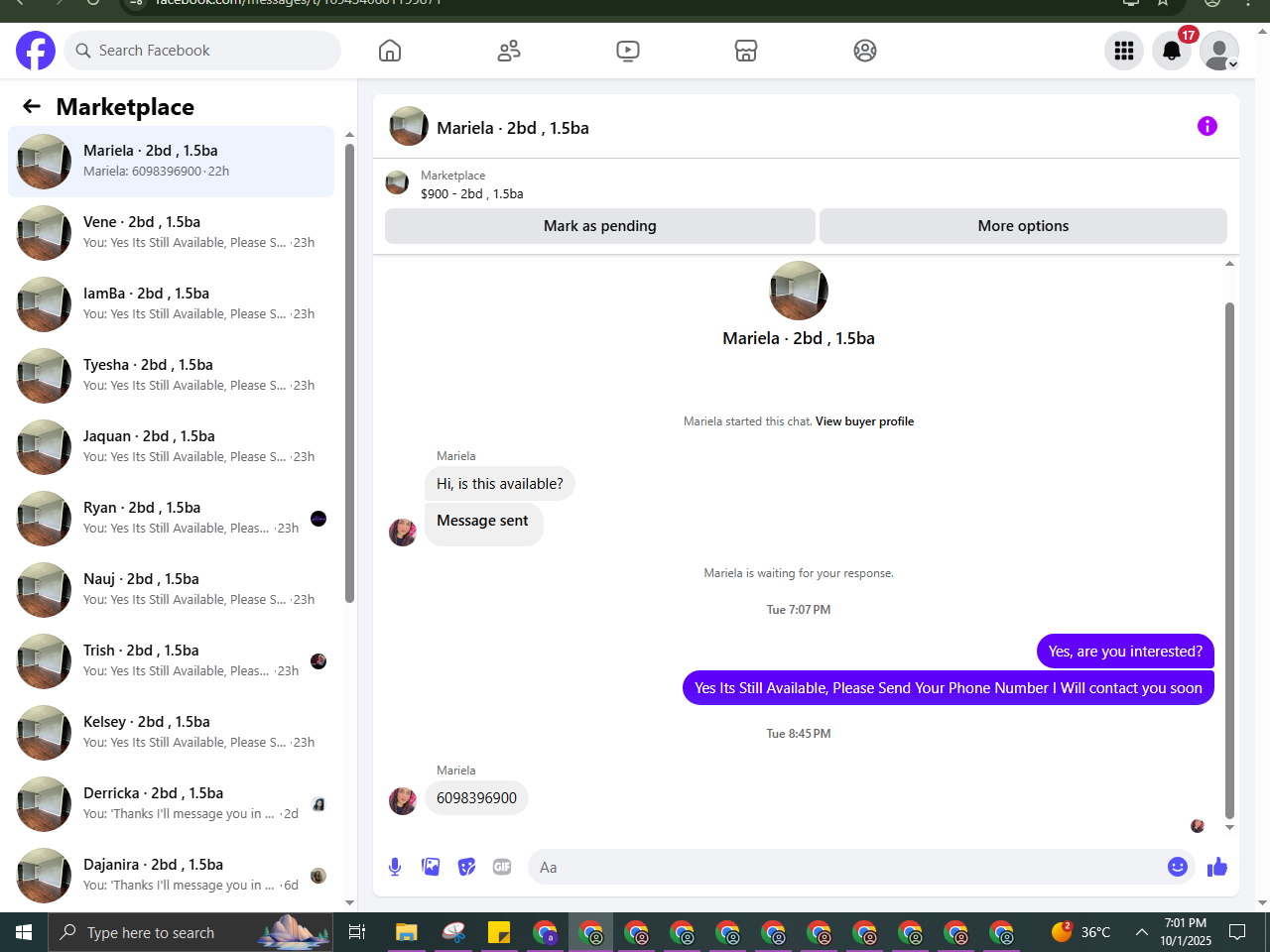The width and height of the screenshot is (1270, 952).
Task: Click Mark as pending button
Action: pyautogui.click(x=600, y=226)
